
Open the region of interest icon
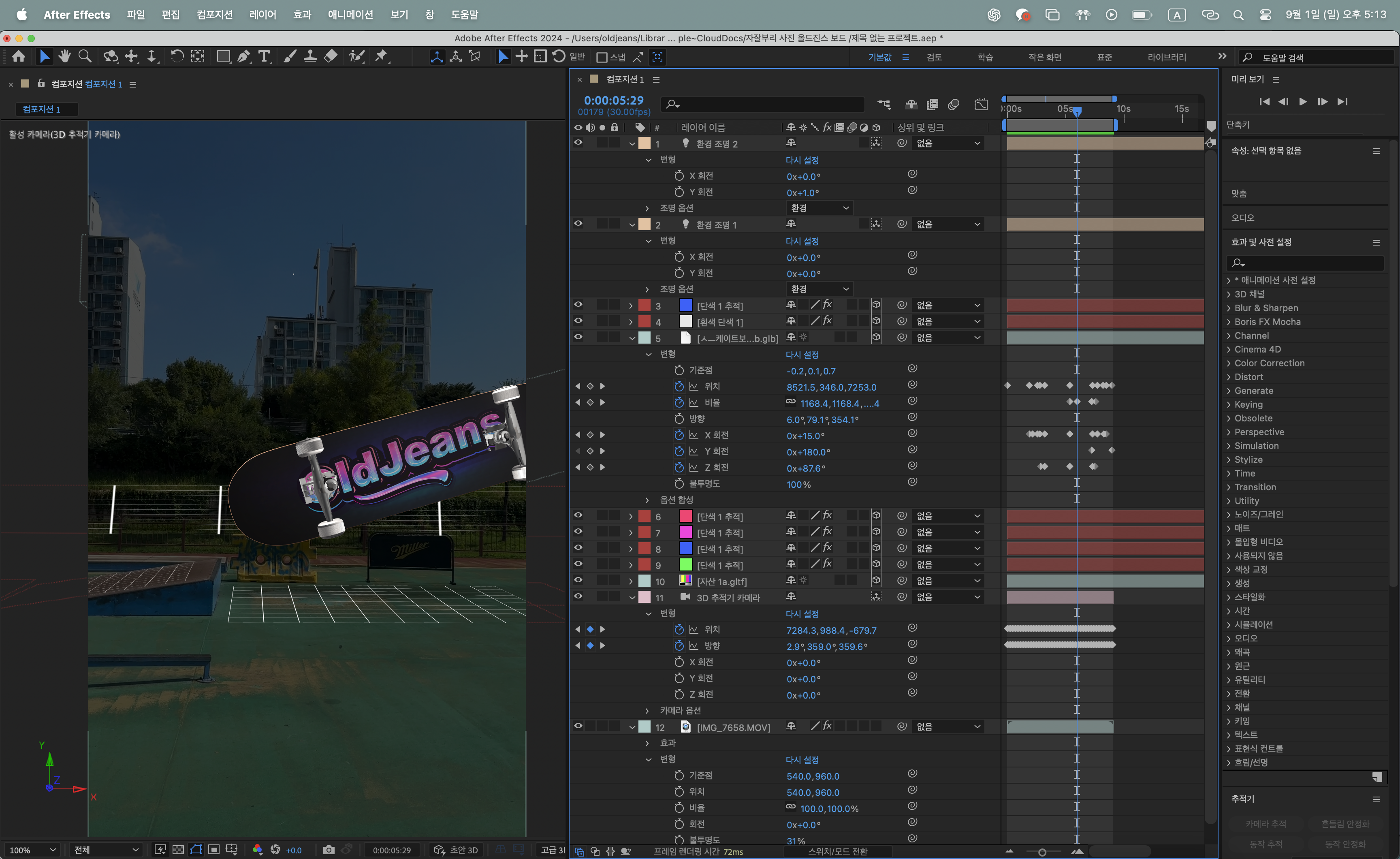coord(214,849)
